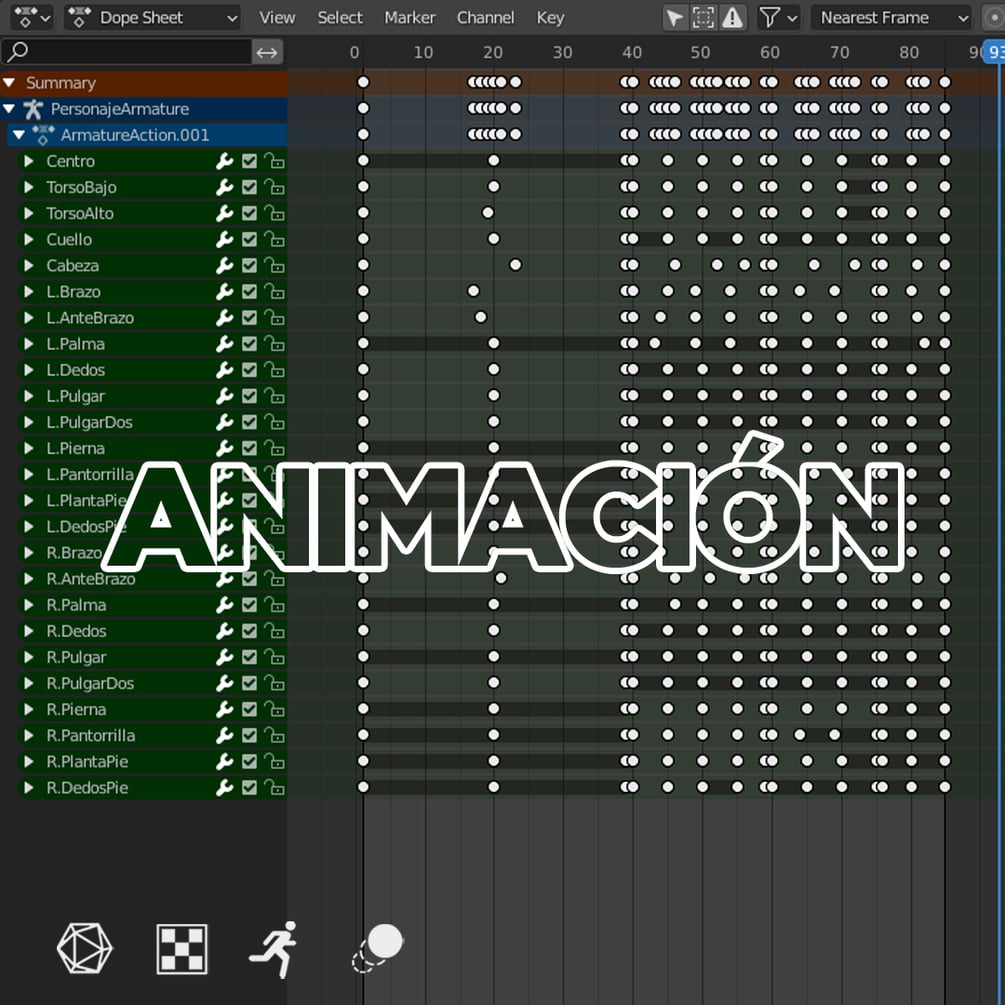Viewport: 1005px width, 1005px height.
Task: Toggle Only Show Errors warning icon
Action: (x=732, y=18)
